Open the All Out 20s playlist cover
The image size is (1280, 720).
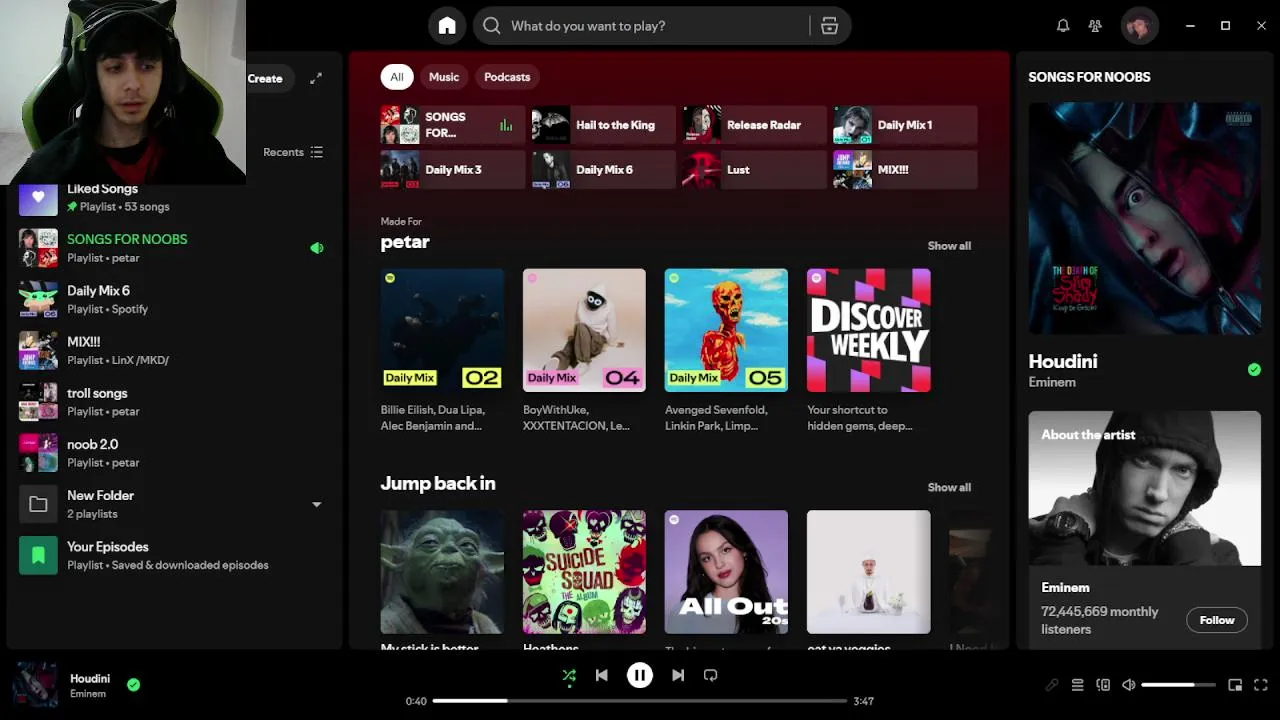(x=726, y=572)
